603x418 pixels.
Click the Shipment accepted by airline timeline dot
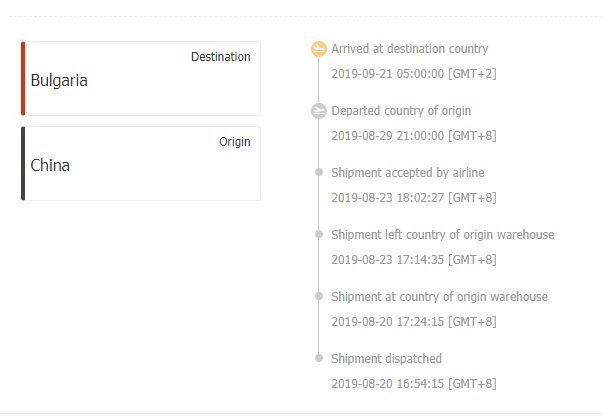(319, 173)
